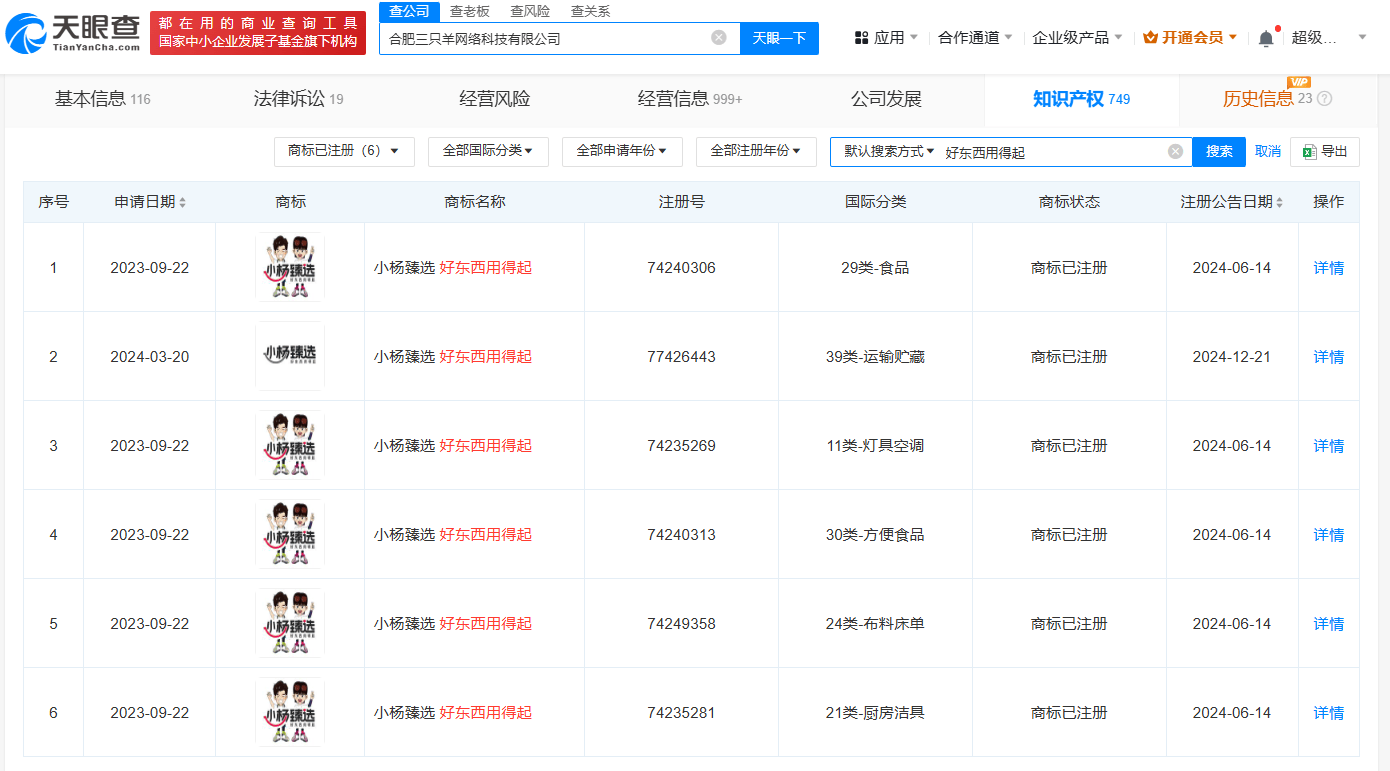Image resolution: width=1390 pixels, height=771 pixels.
Task: Click the 天眼一下 search button
Action: point(778,38)
